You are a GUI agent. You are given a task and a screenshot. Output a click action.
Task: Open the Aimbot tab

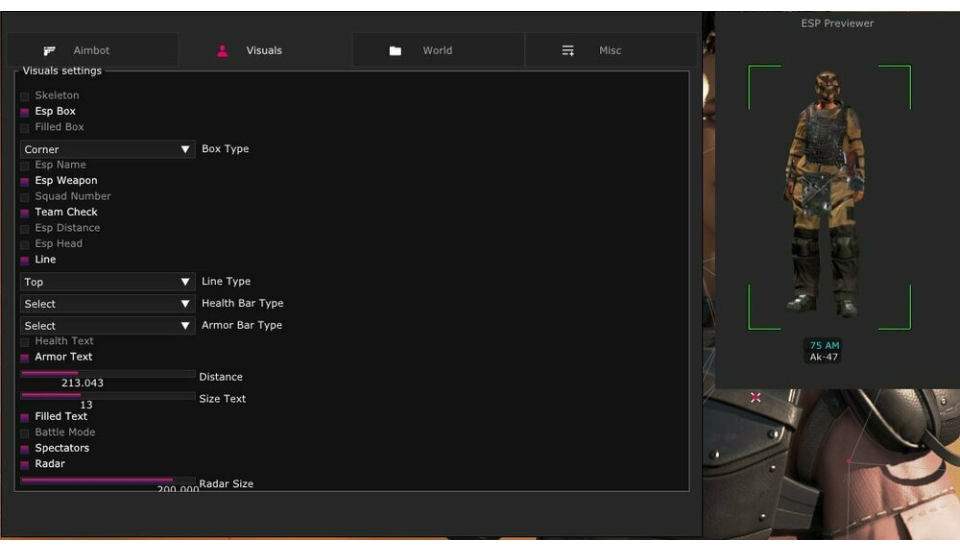[93, 50]
